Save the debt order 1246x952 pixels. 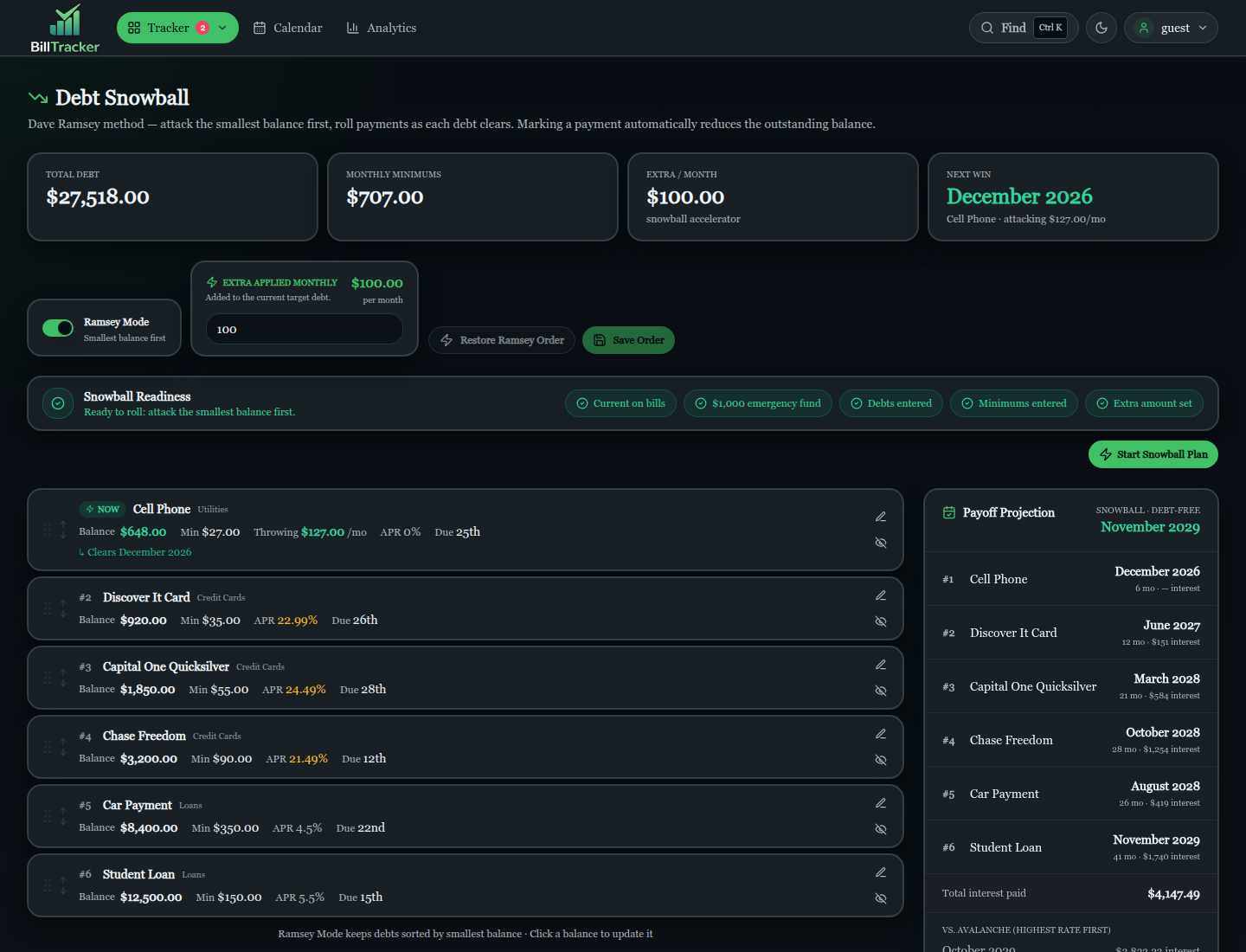628,340
